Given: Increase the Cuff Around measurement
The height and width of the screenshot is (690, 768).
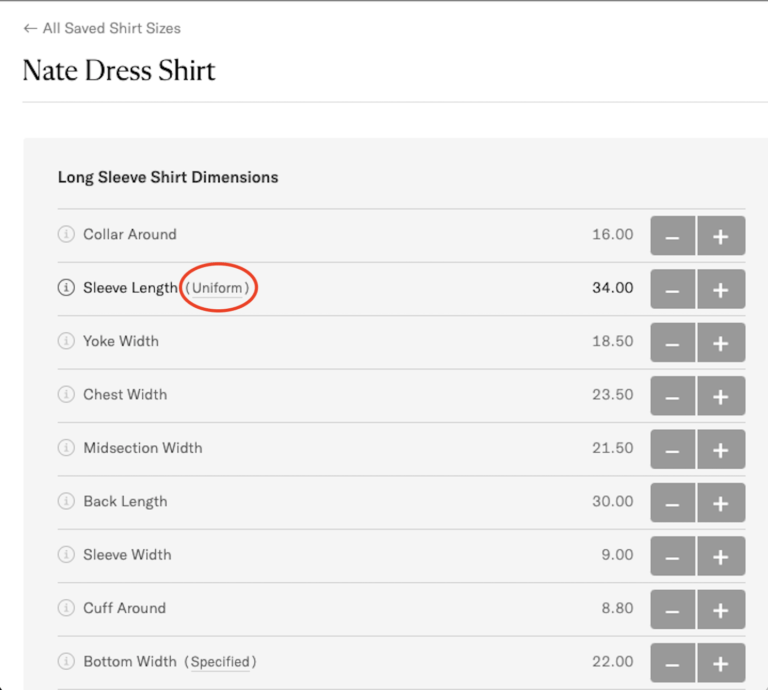Looking at the screenshot, I should tap(721, 609).
